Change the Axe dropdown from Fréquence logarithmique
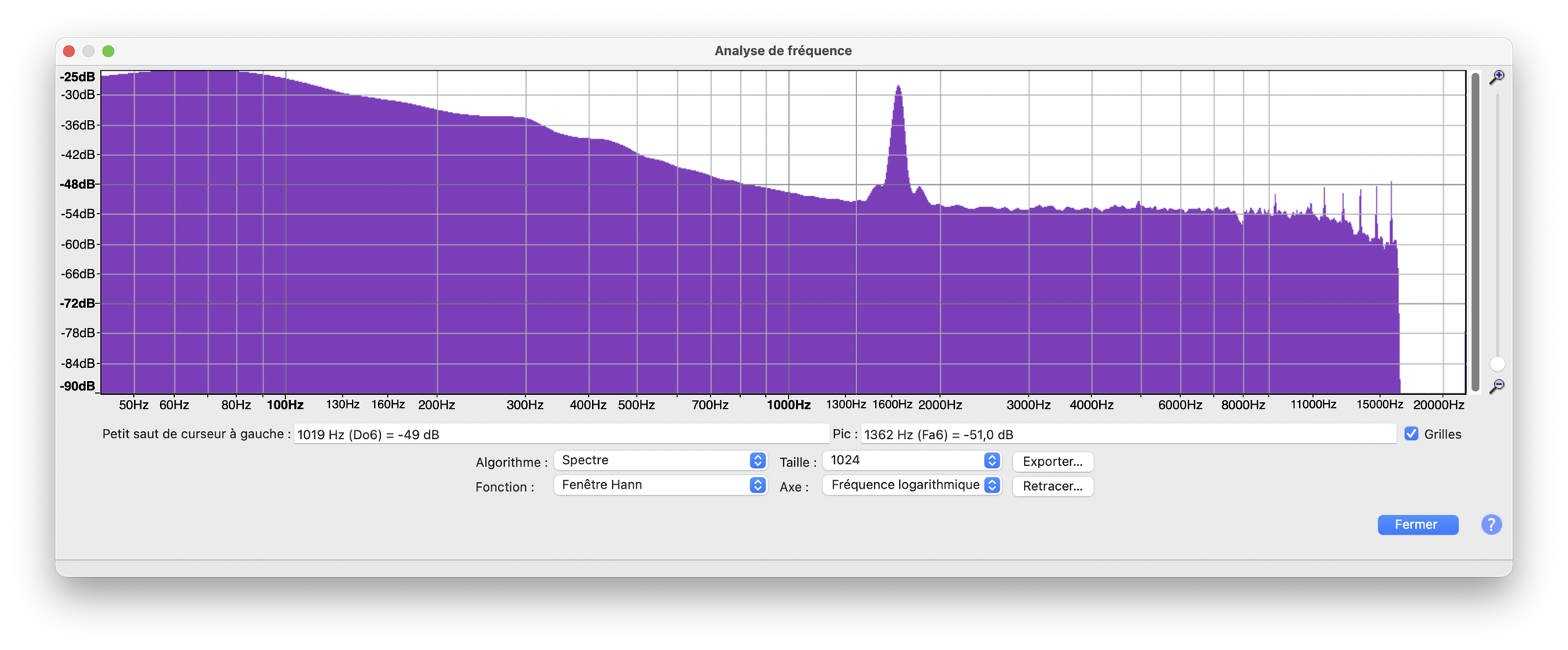The image size is (1568, 650). pyautogui.click(x=912, y=485)
